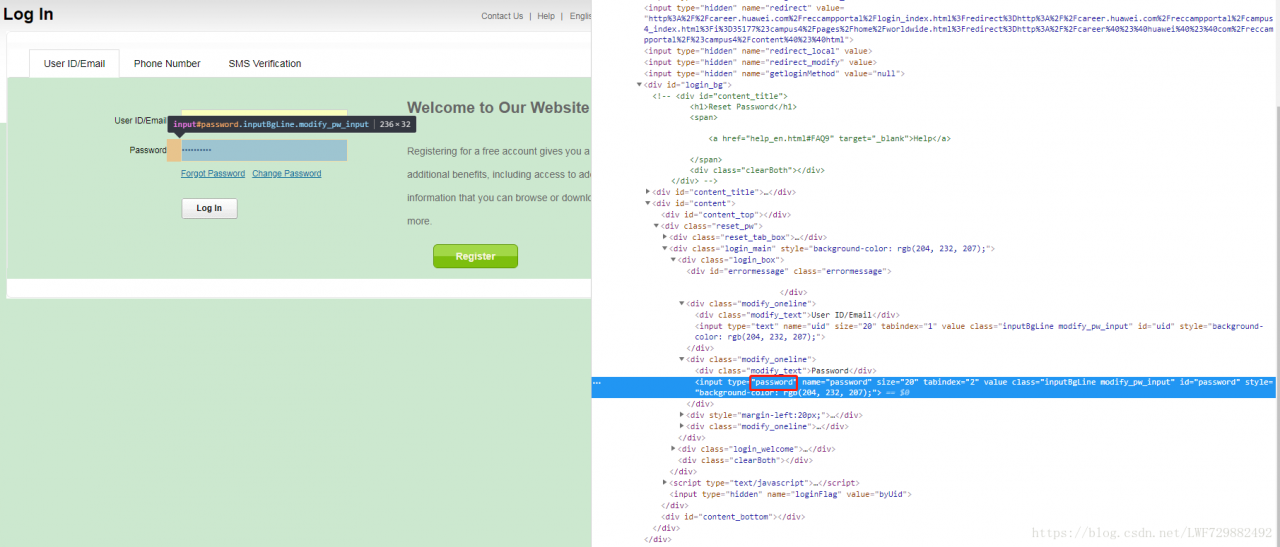This screenshot has width=1280, height=547.
Task: Select the div id="content_top" line
Action: [726, 214]
